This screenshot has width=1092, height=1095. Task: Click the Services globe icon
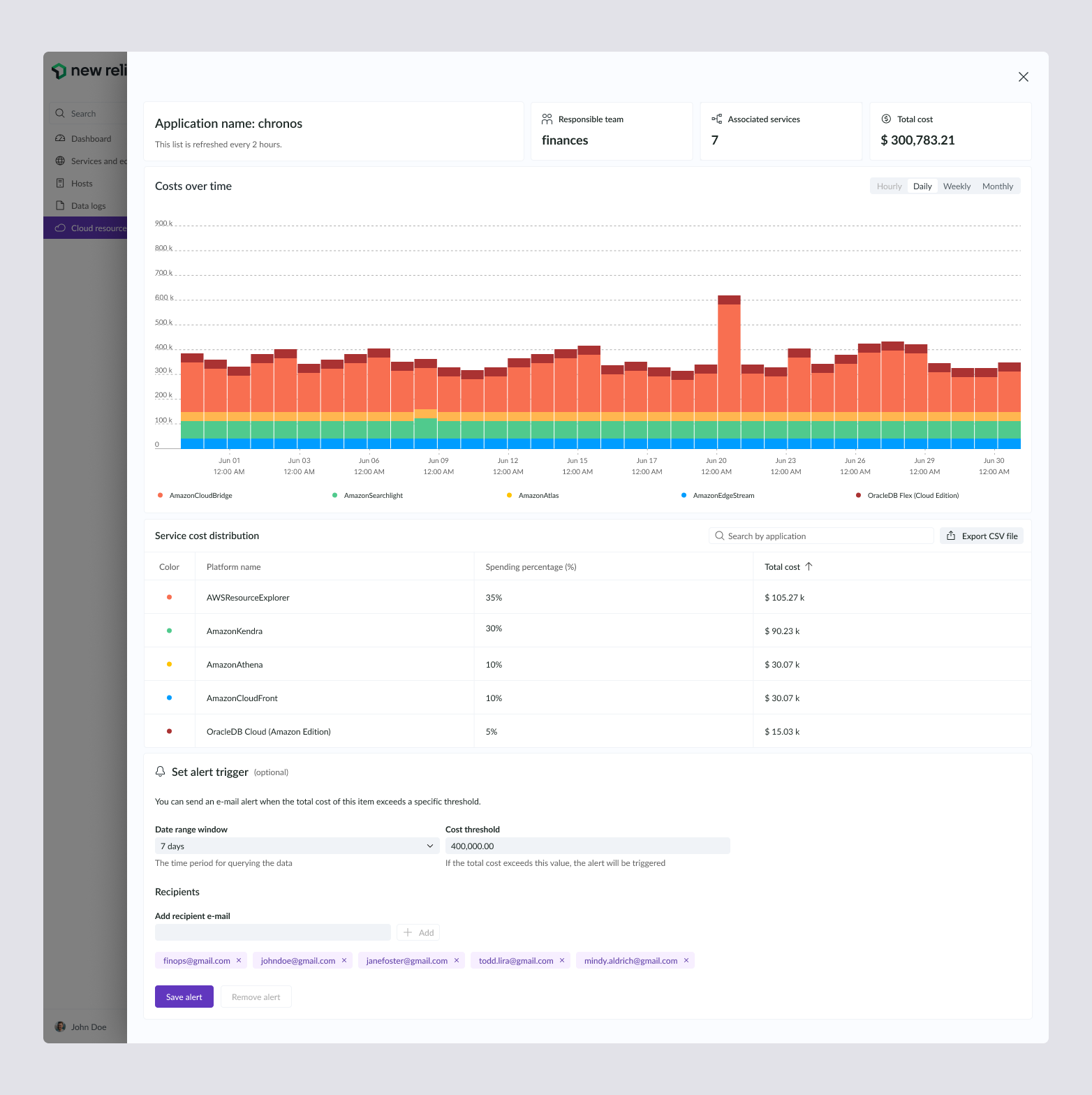click(x=60, y=161)
